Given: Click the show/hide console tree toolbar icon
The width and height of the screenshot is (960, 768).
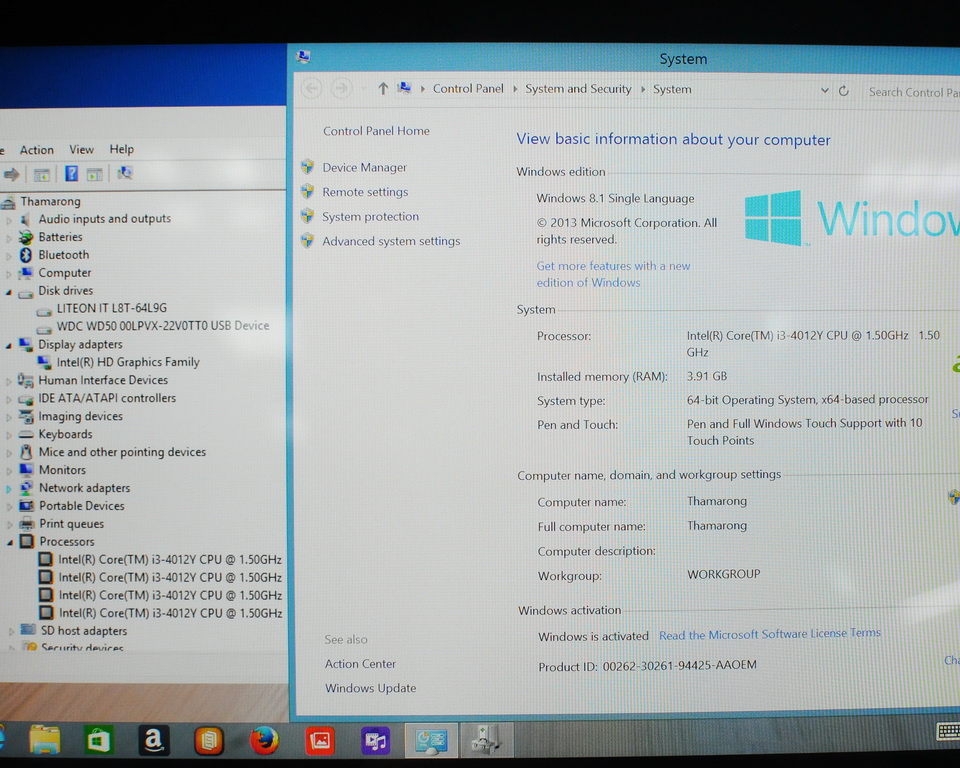Looking at the screenshot, I should (x=42, y=175).
